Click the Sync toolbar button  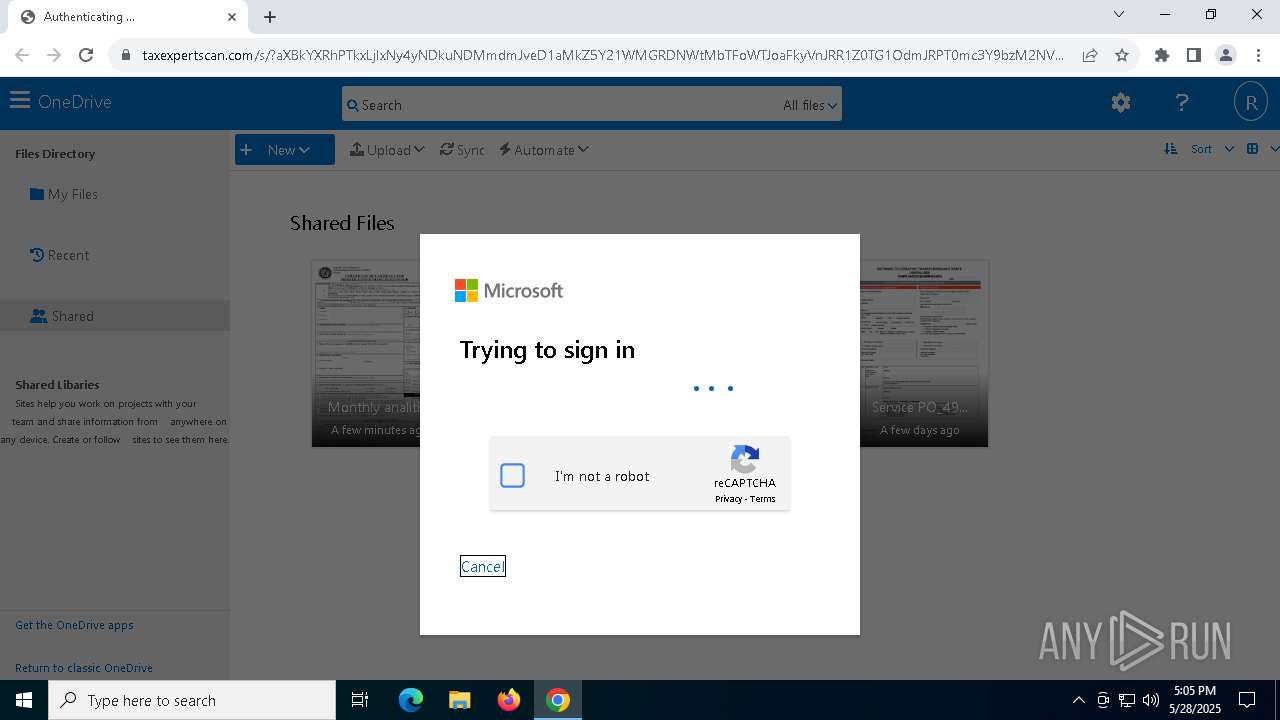[x=462, y=150]
